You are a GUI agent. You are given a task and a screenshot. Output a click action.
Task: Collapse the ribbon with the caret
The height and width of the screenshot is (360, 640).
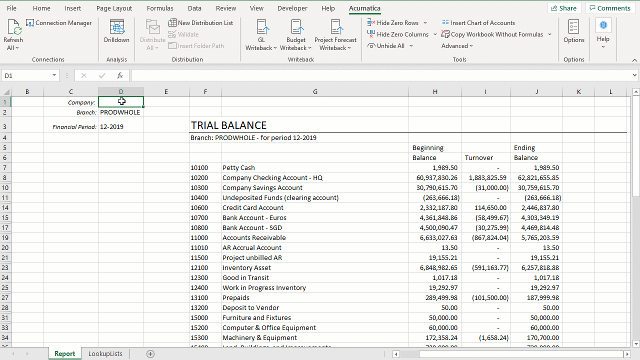634,60
